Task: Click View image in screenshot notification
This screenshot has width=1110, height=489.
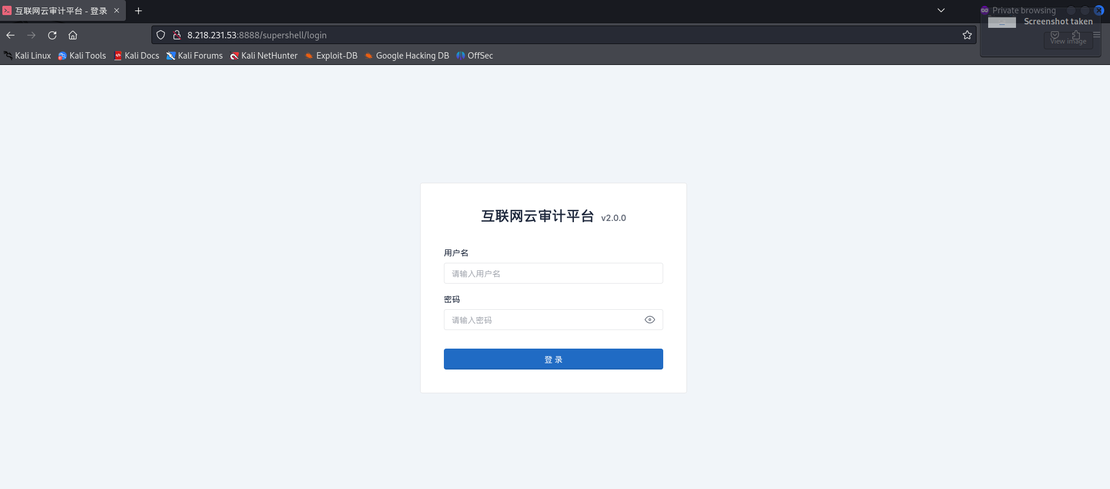Action: pyautogui.click(x=1067, y=41)
